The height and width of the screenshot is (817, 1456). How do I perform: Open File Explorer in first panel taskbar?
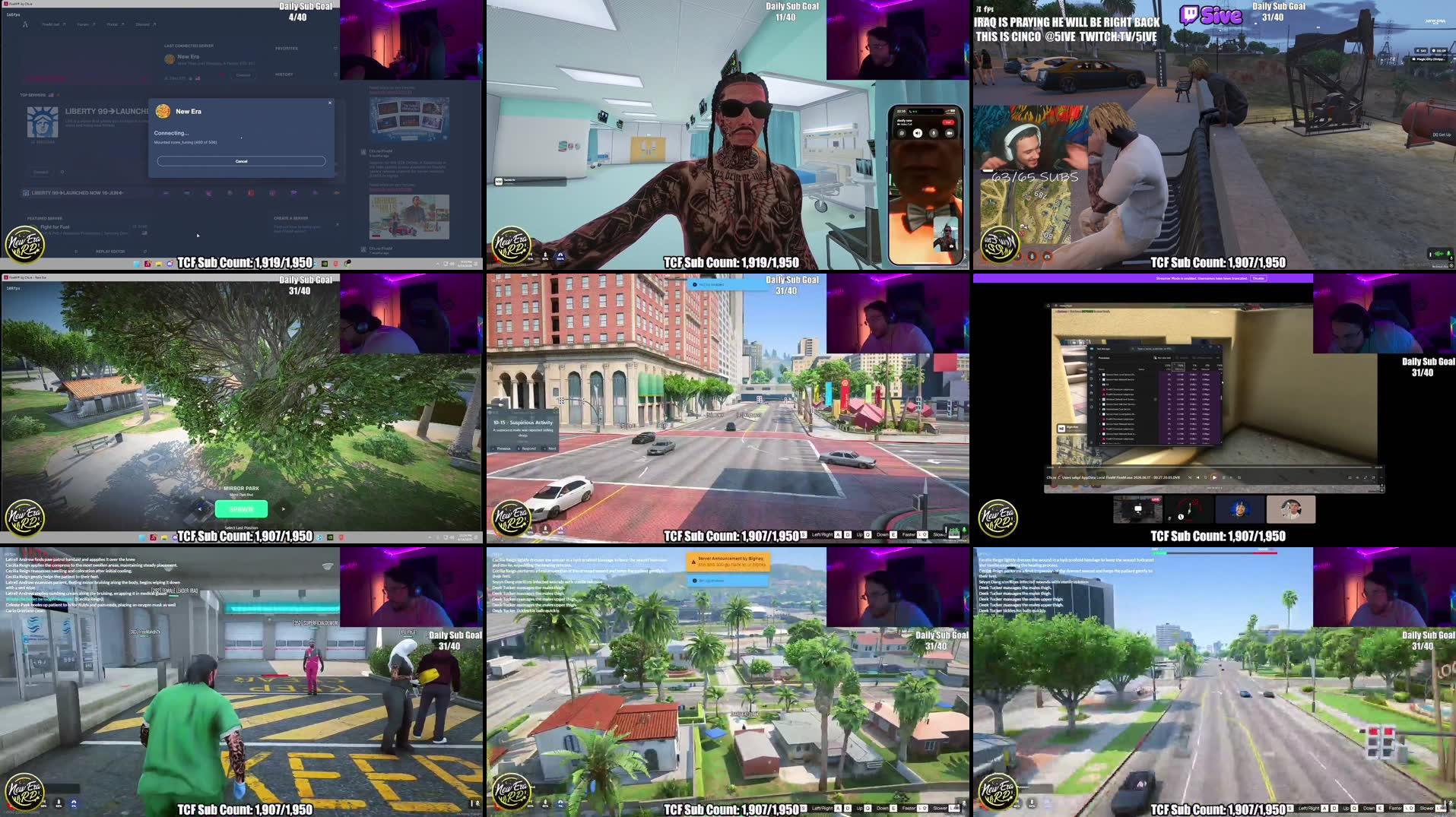158,264
